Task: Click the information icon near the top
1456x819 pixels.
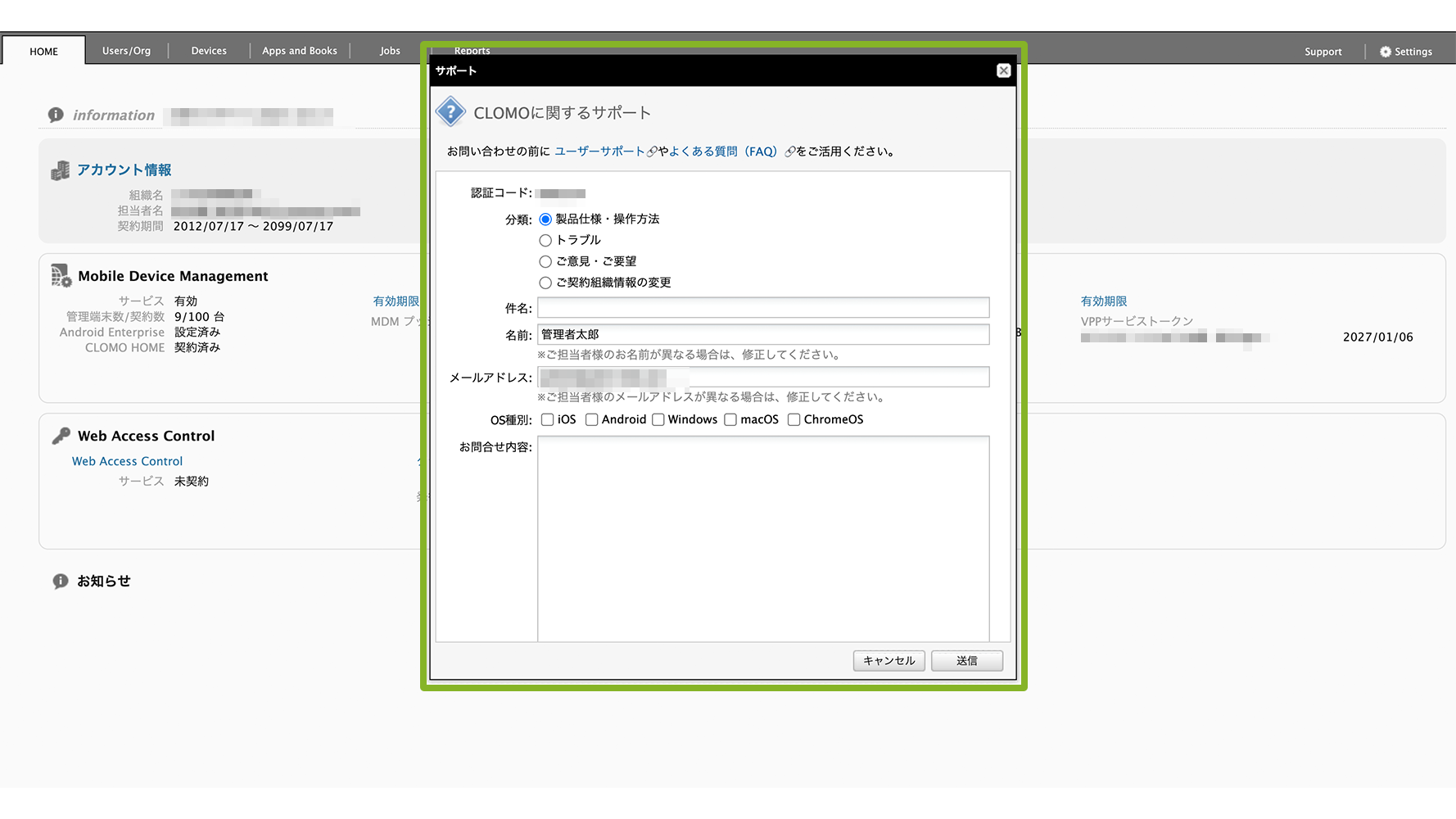Action: (x=56, y=115)
